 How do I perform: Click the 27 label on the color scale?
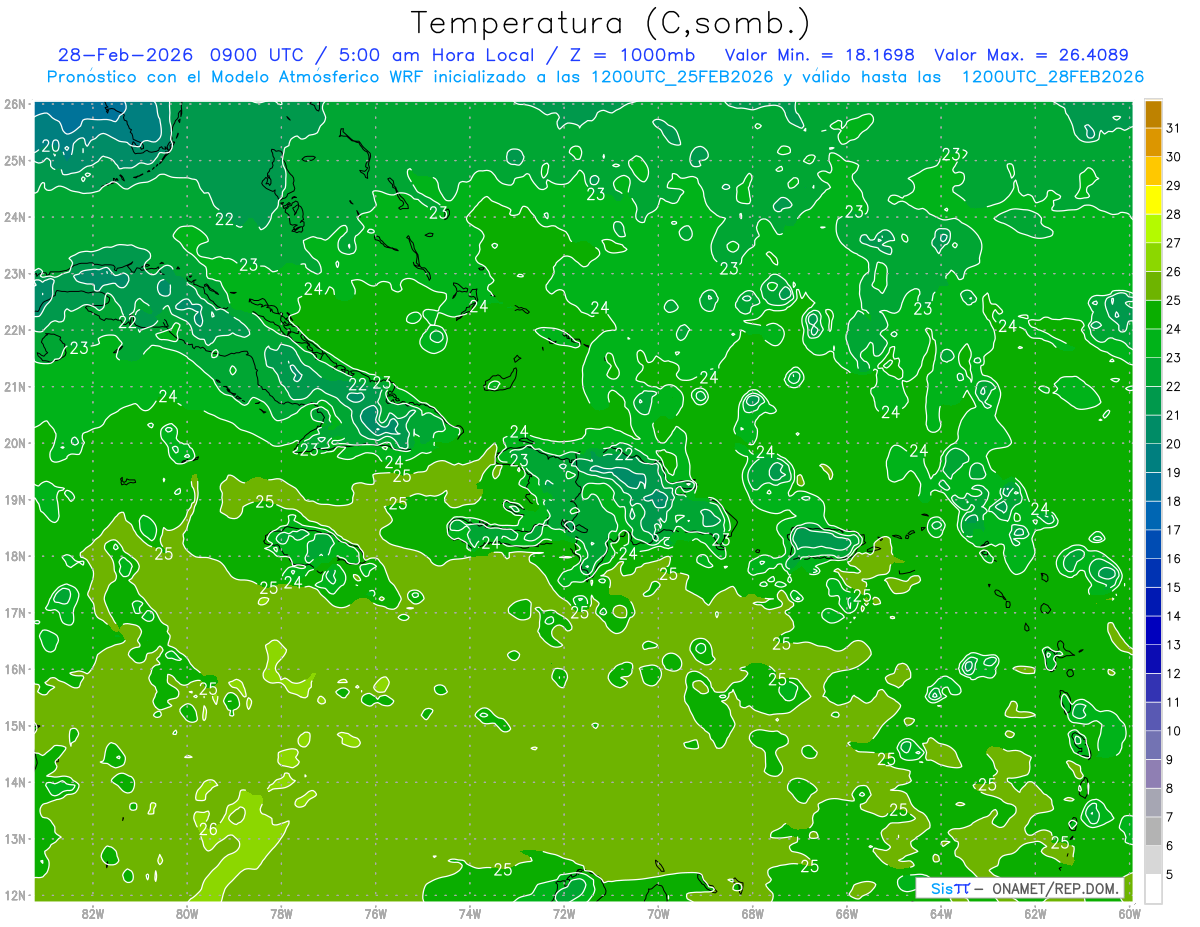(1173, 243)
